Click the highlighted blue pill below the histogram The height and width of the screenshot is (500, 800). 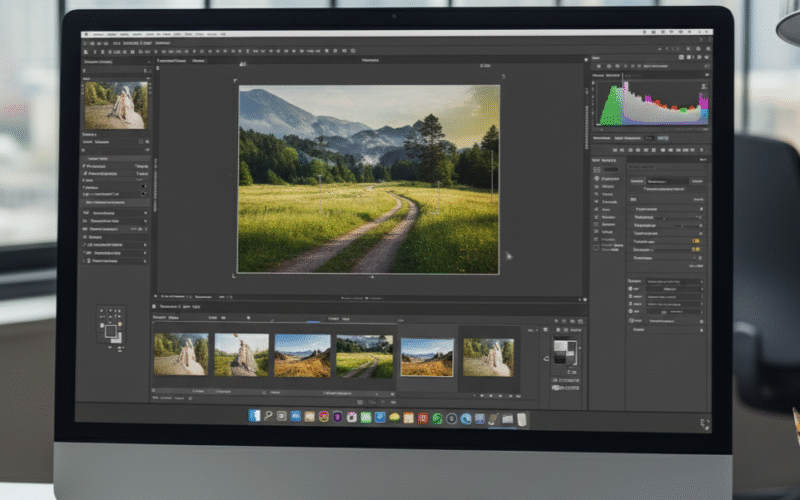[x=663, y=138]
